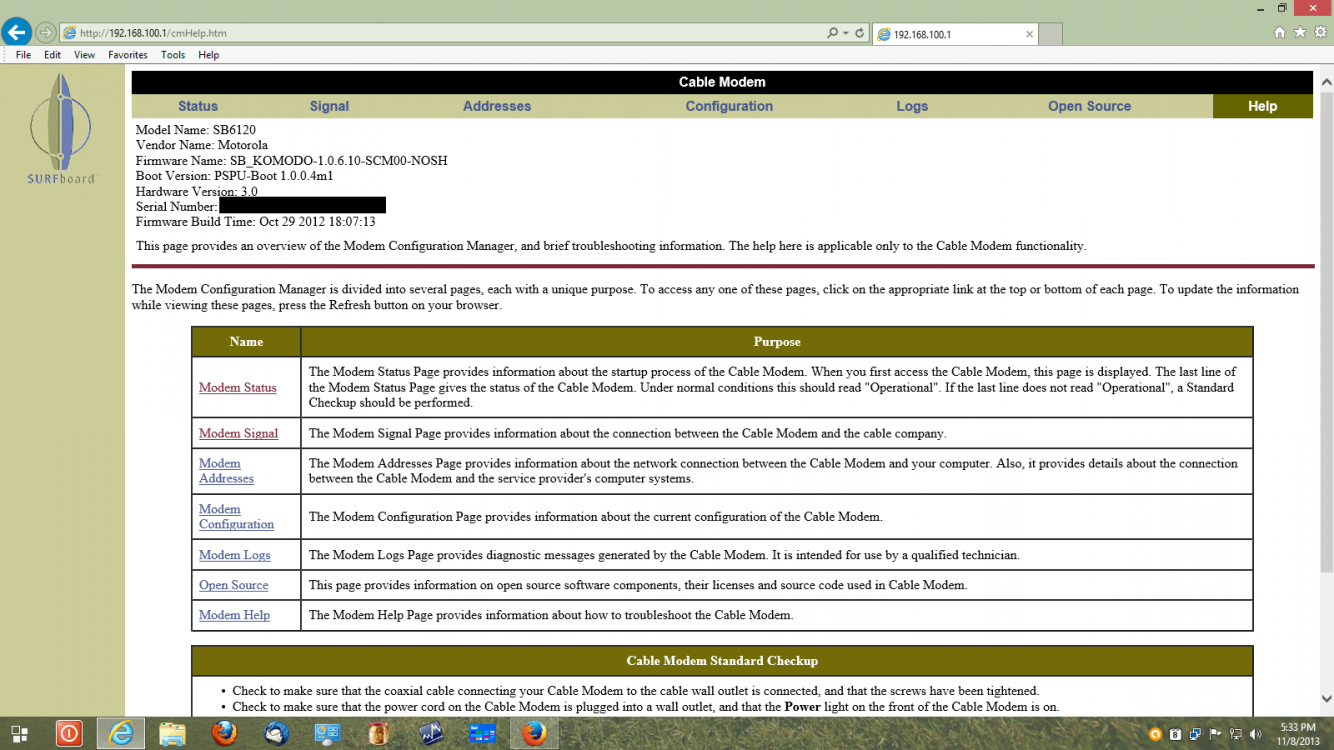
Task: Switch to the Signal tab
Action: (x=329, y=106)
